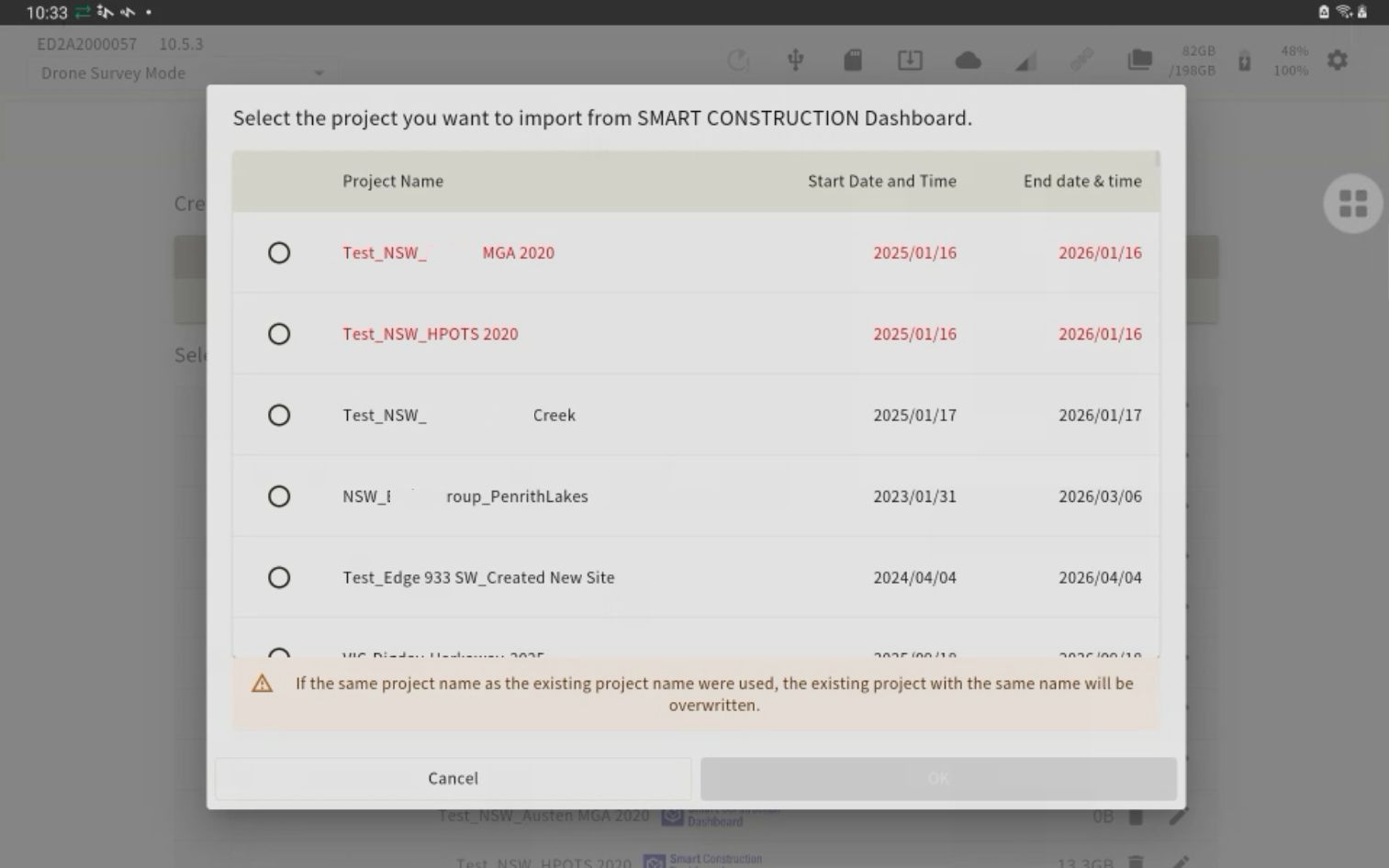Click the download import icon

(x=910, y=61)
